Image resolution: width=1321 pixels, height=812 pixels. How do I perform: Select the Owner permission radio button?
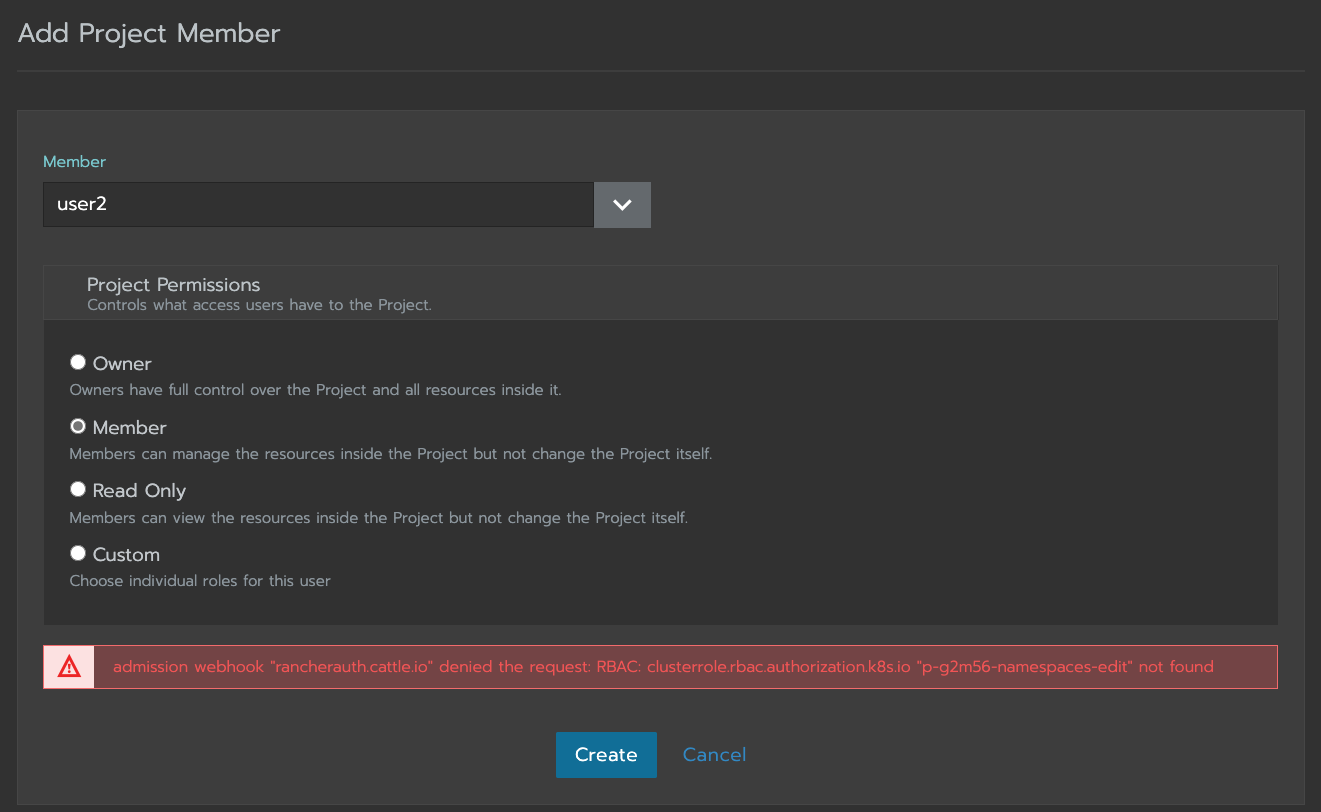click(77, 361)
